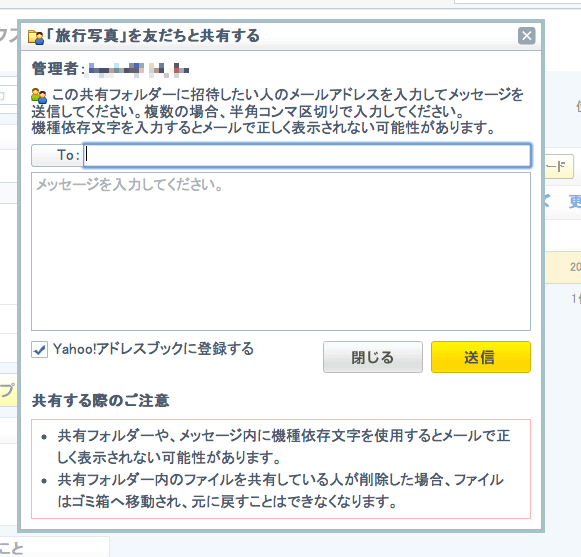
Task: Click the blurred administrator name after 管理者
Action: (x=139, y=69)
